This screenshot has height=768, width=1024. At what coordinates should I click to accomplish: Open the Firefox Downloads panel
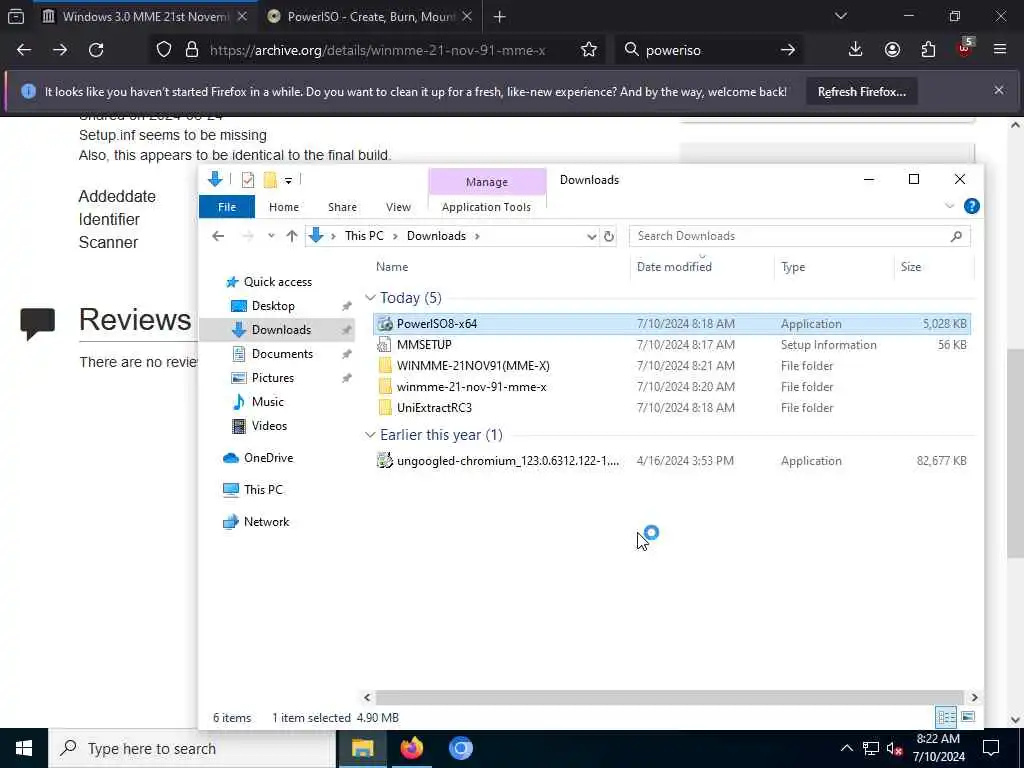click(x=855, y=50)
